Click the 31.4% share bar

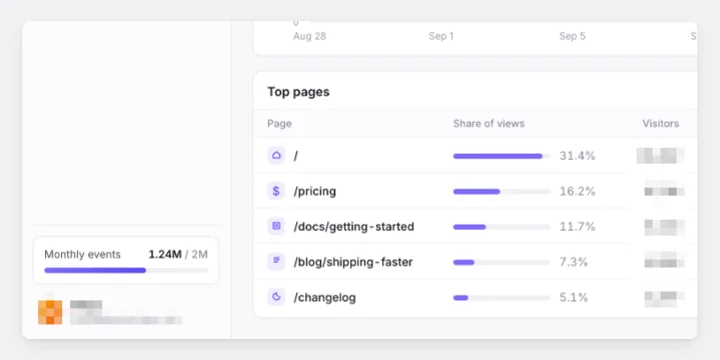click(501, 156)
